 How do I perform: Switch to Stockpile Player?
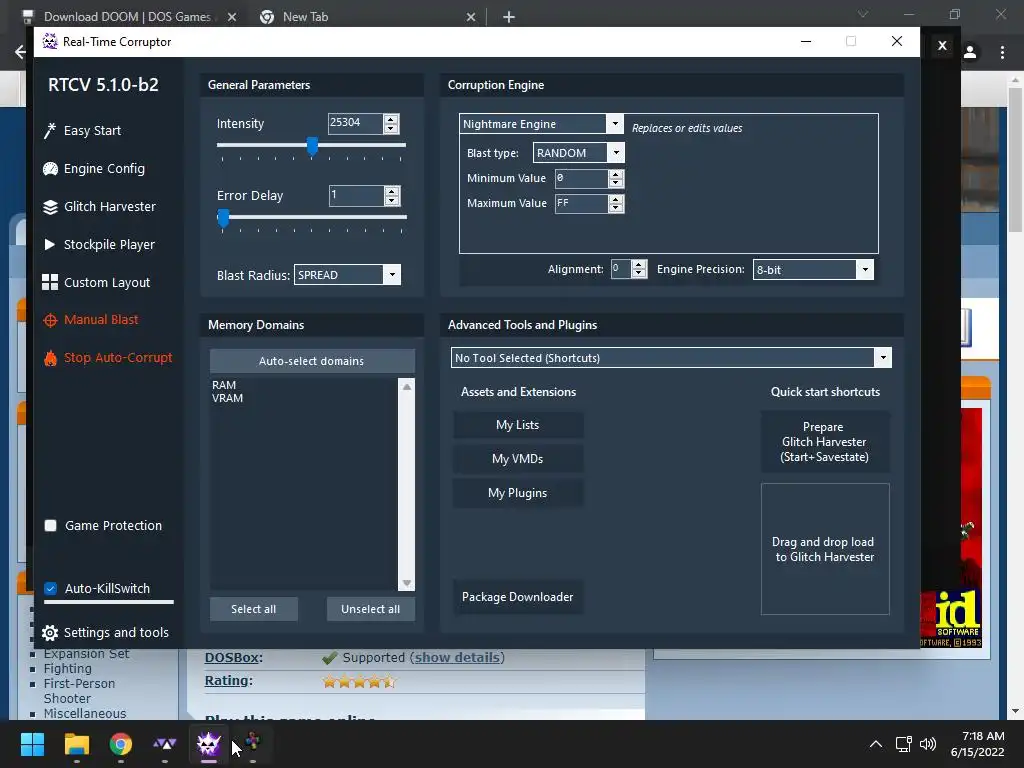109,244
